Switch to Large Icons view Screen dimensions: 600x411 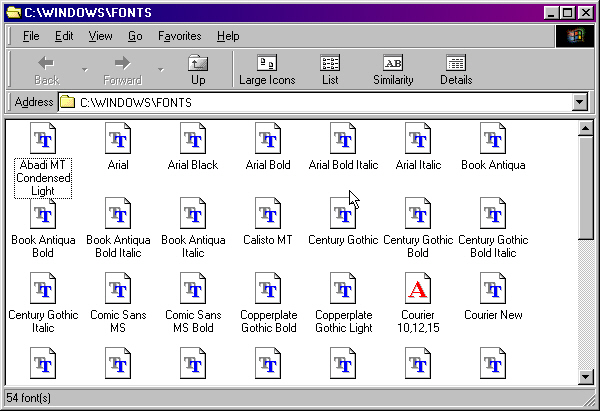click(x=267, y=70)
